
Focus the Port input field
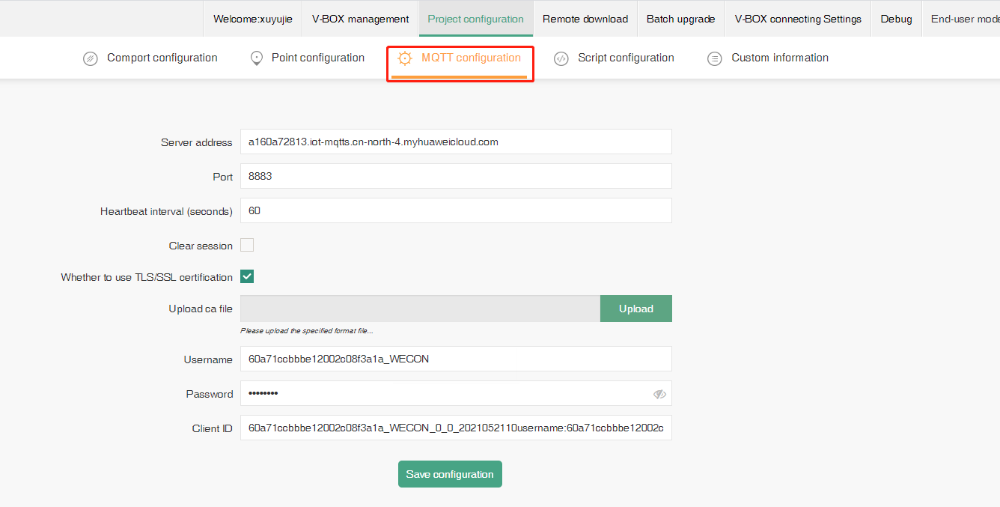point(455,176)
